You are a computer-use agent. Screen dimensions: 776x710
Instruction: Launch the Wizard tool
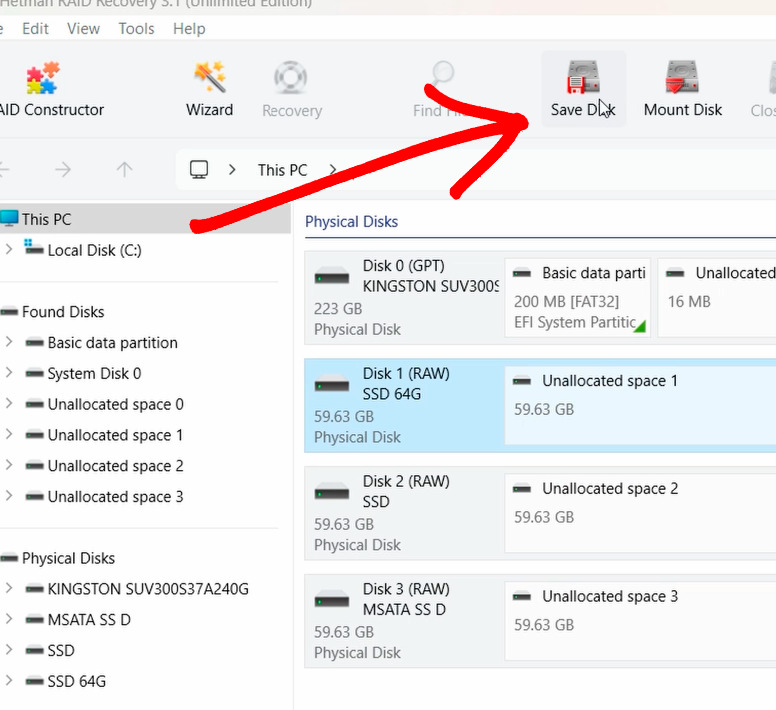pos(209,89)
